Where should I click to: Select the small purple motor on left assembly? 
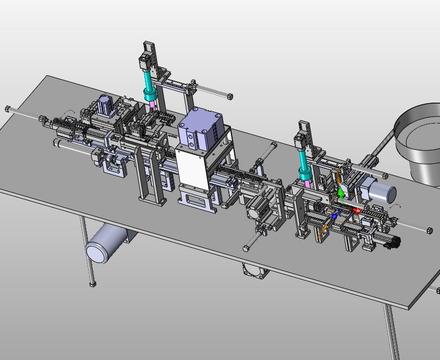click(104, 104)
